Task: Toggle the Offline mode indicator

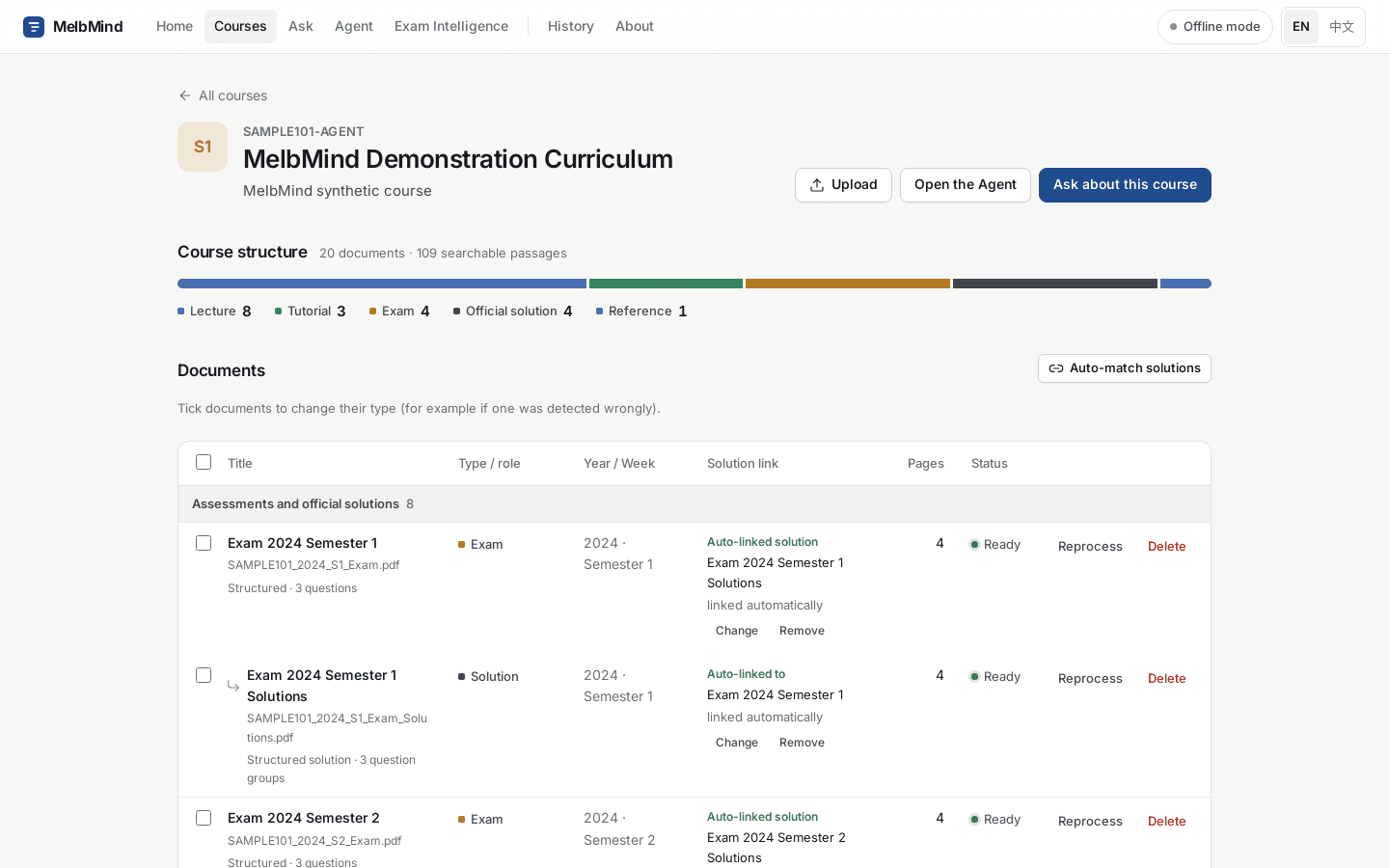Action: [x=1215, y=27]
